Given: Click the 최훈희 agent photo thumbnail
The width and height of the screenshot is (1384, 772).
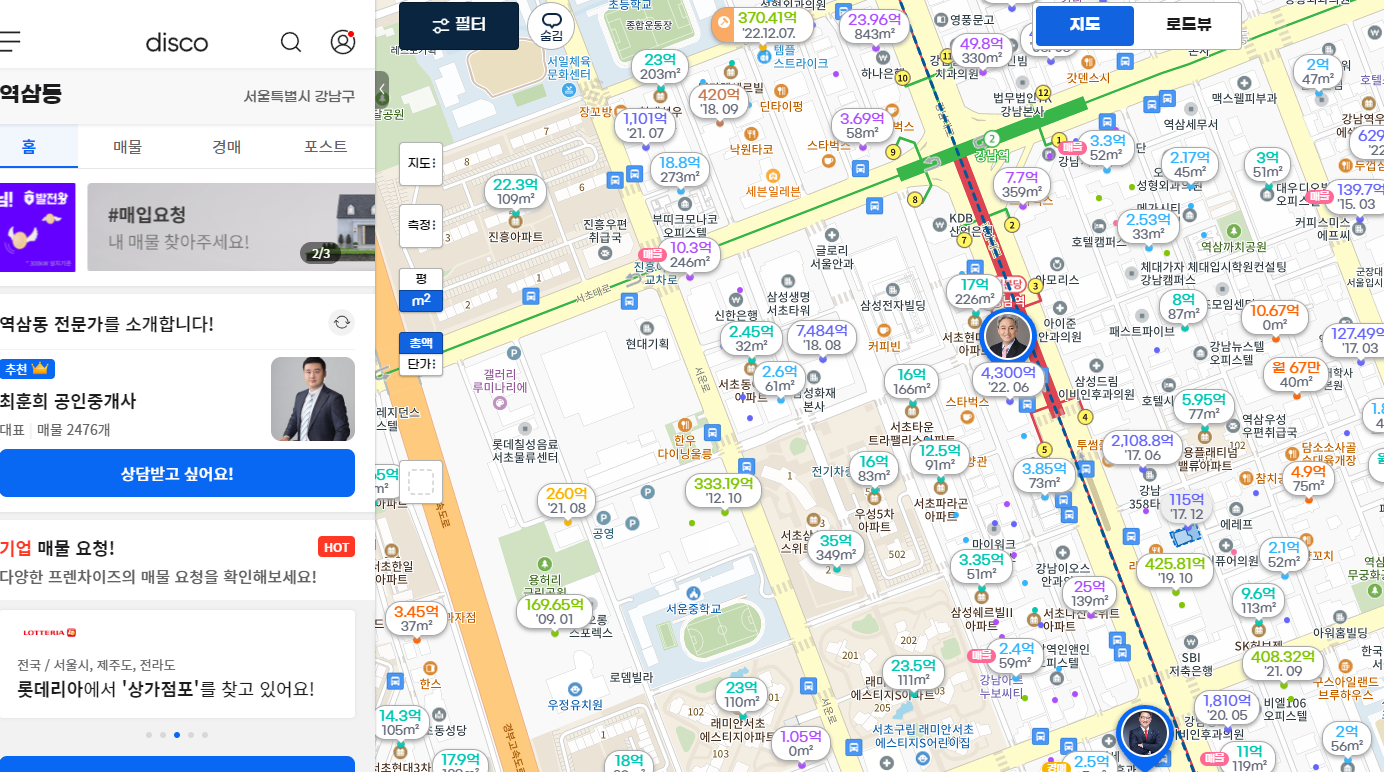Looking at the screenshot, I should coord(313,399).
